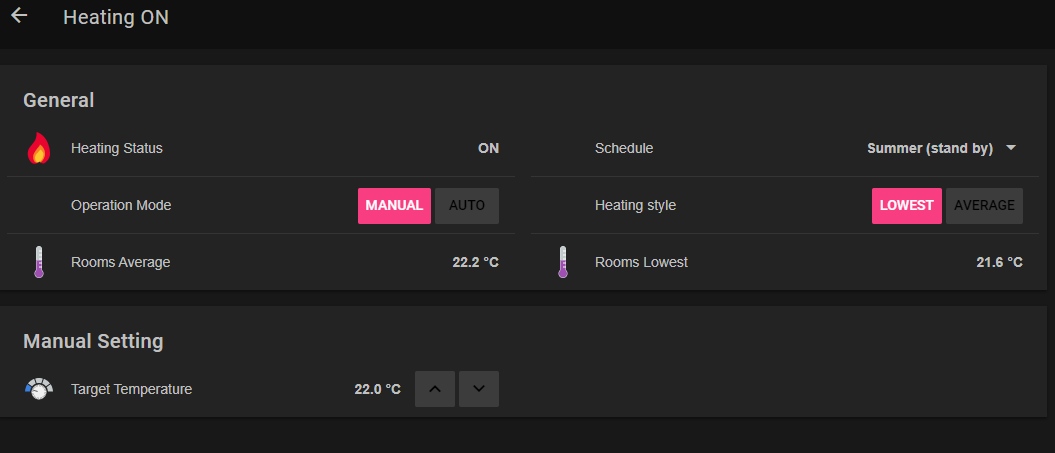Set Heating style to LOWEST
The width and height of the screenshot is (1055, 453).
(906, 206)
